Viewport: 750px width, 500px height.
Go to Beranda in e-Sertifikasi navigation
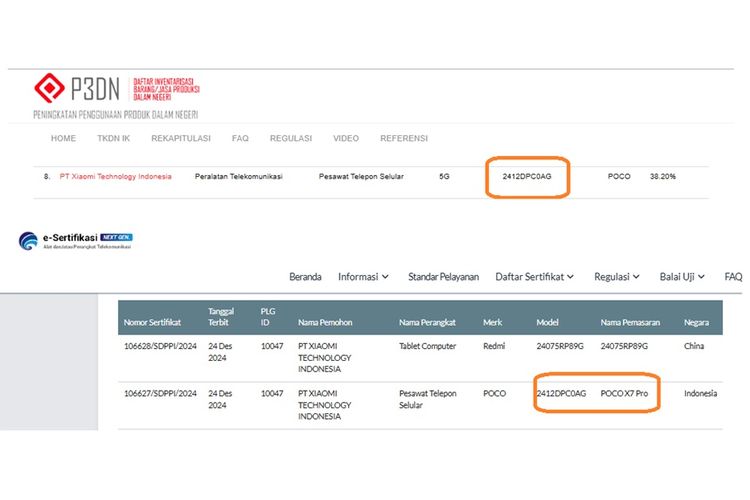tap(305, 276)
